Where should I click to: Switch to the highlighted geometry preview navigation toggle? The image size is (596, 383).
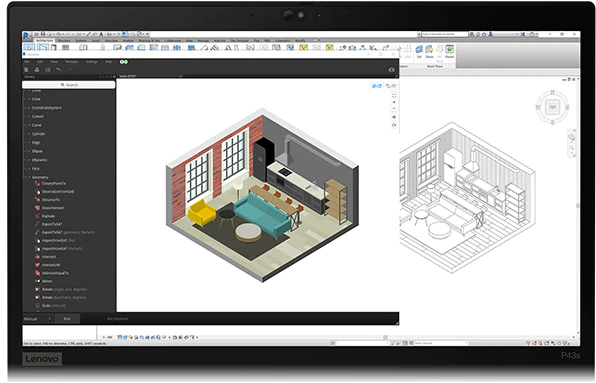376,86
